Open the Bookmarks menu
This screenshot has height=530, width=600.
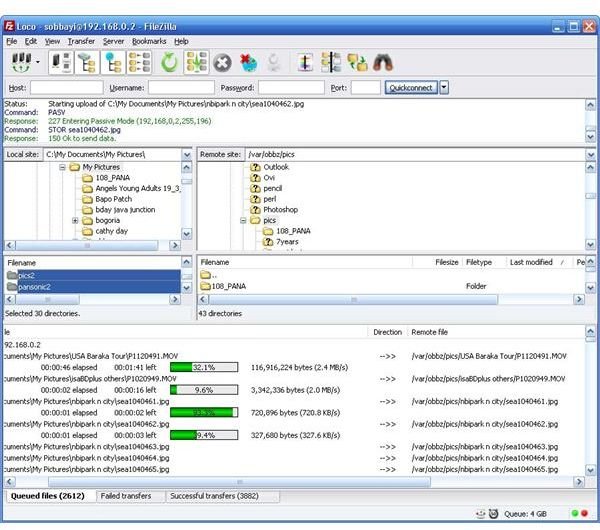[x=149, y=41]
